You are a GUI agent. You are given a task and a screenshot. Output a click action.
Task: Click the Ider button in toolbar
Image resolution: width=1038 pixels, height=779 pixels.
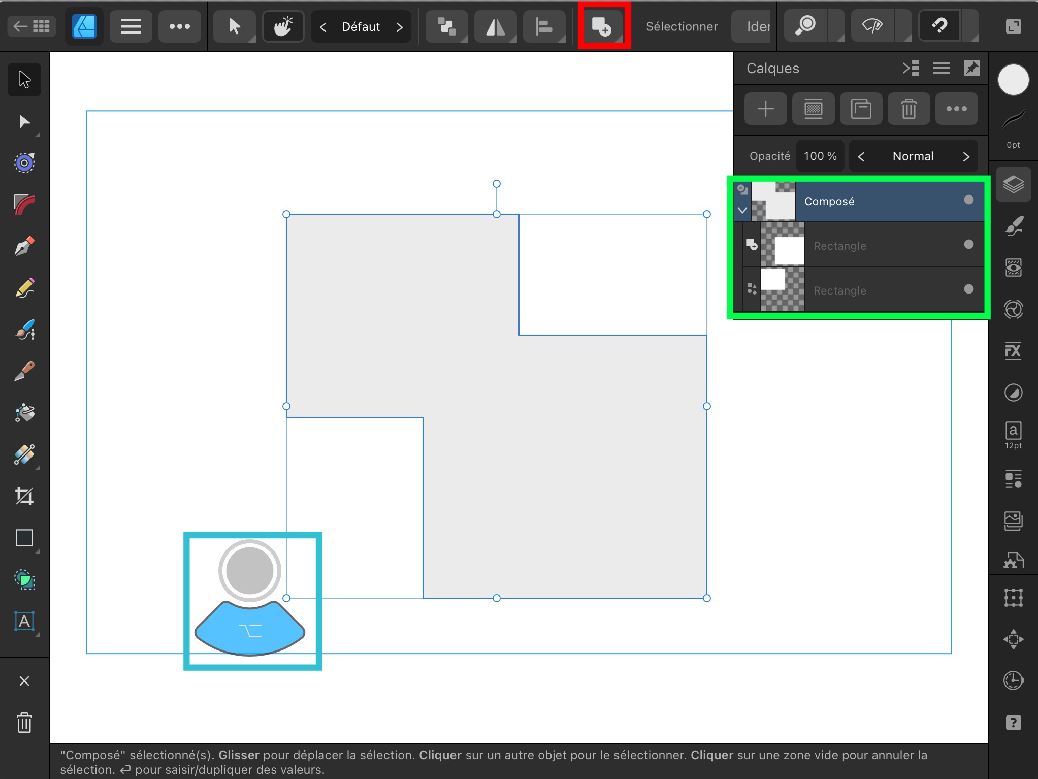click(752, 26)
